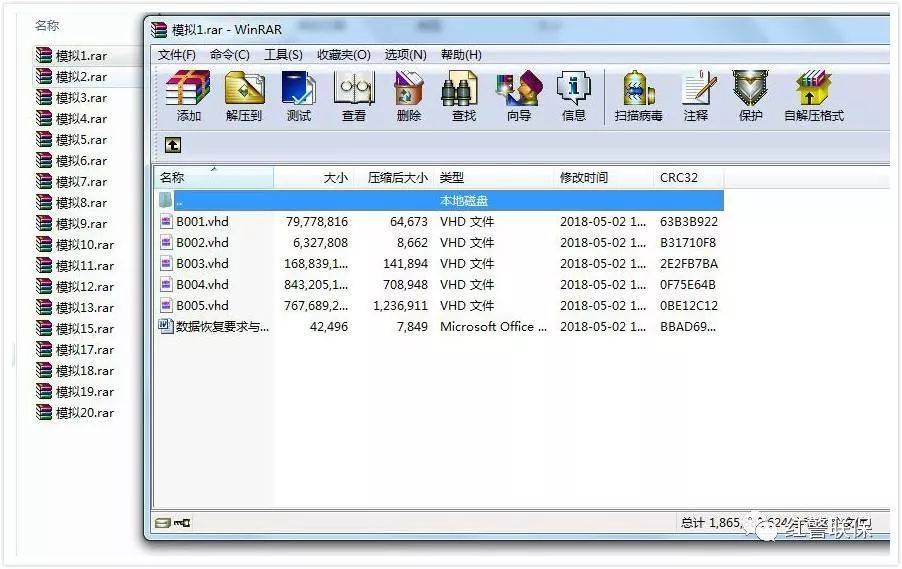This screenshot has width=902, height=569.
Task: Go up one level with arrow button
Action: 173,145
